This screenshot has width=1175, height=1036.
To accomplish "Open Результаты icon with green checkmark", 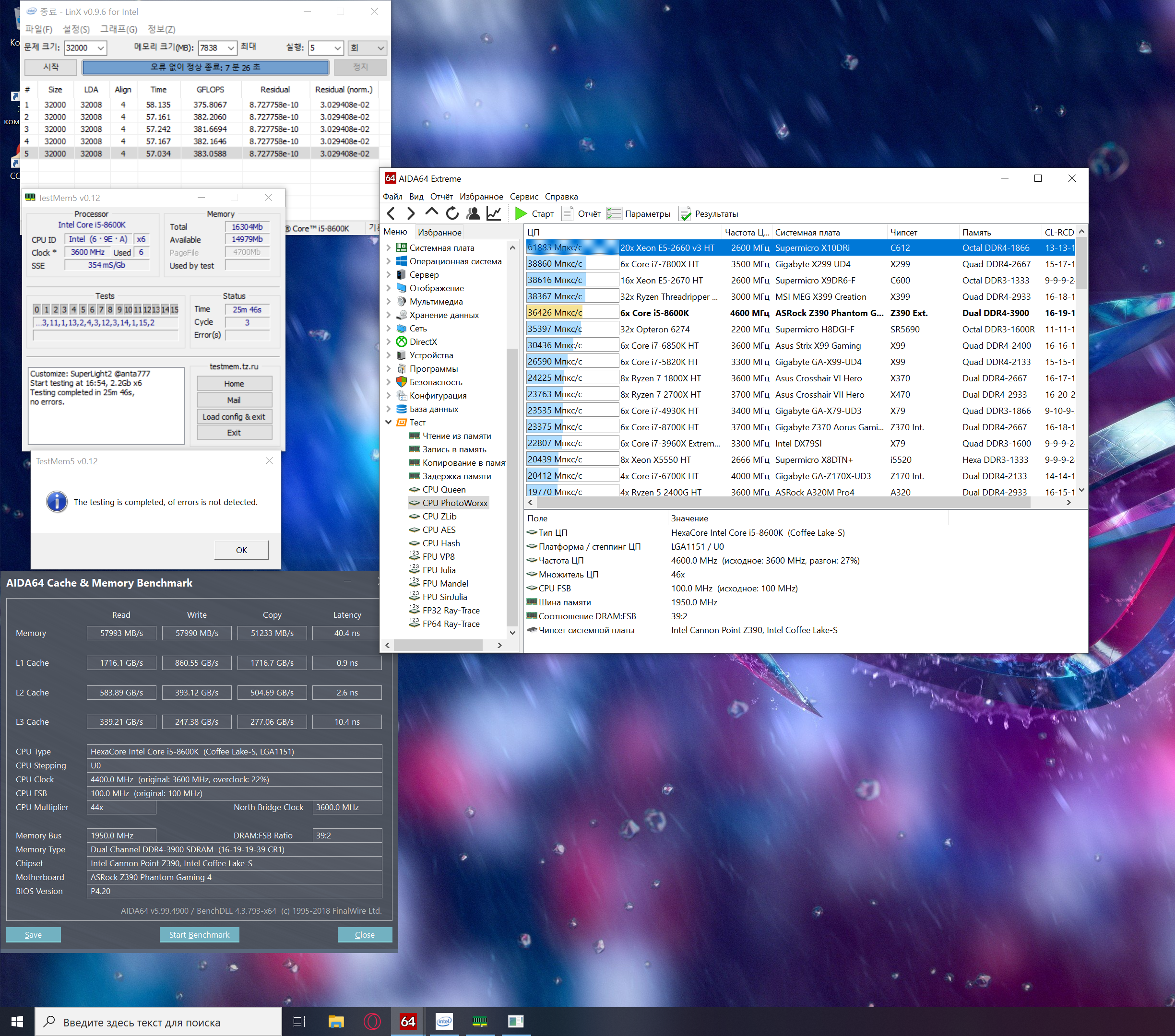I will point(685,214).
